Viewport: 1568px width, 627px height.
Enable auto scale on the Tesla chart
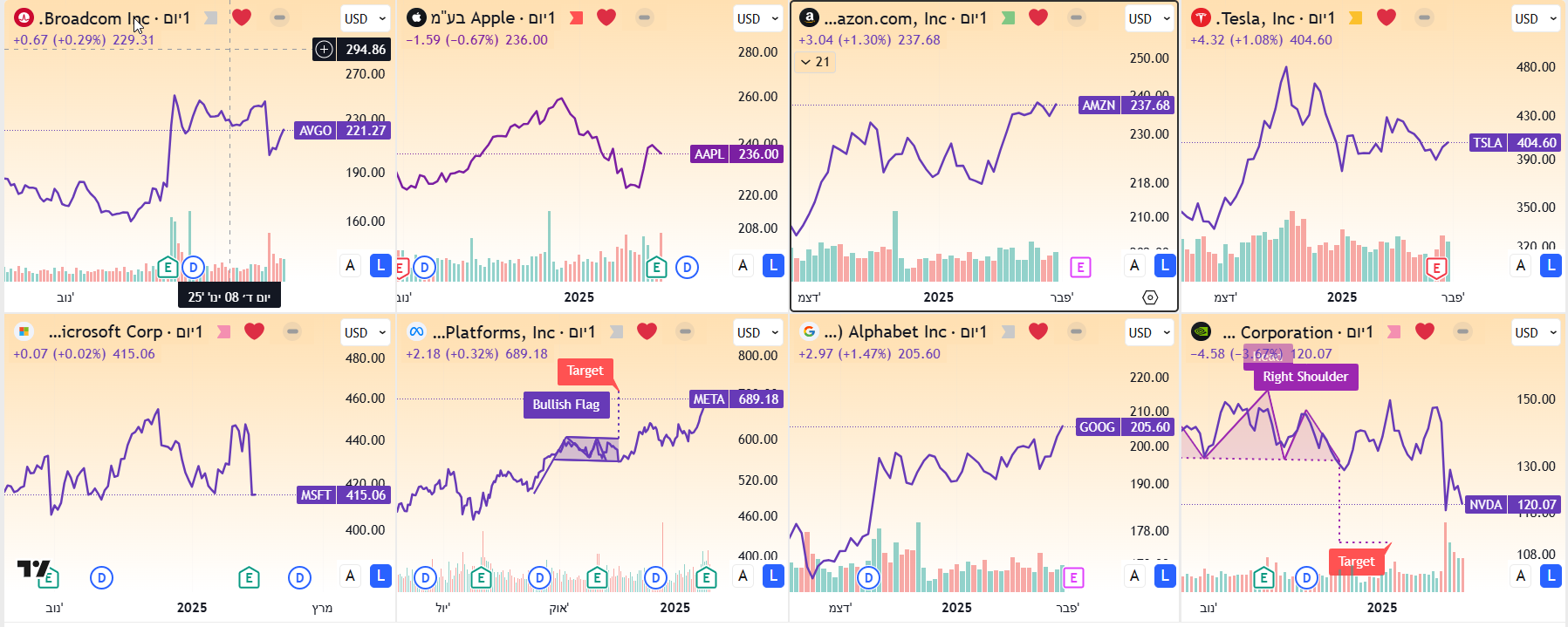pos(1520,264)
